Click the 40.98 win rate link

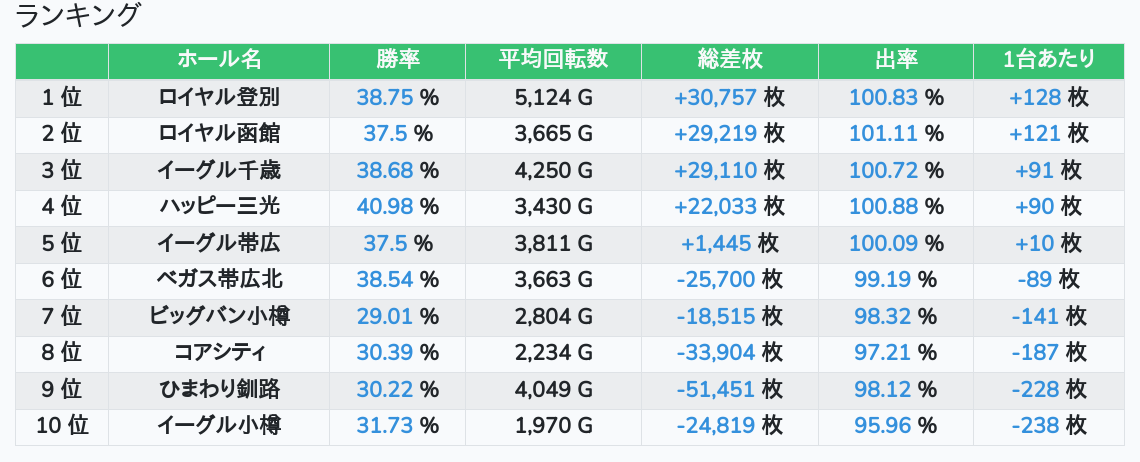(x=385, y=207)
